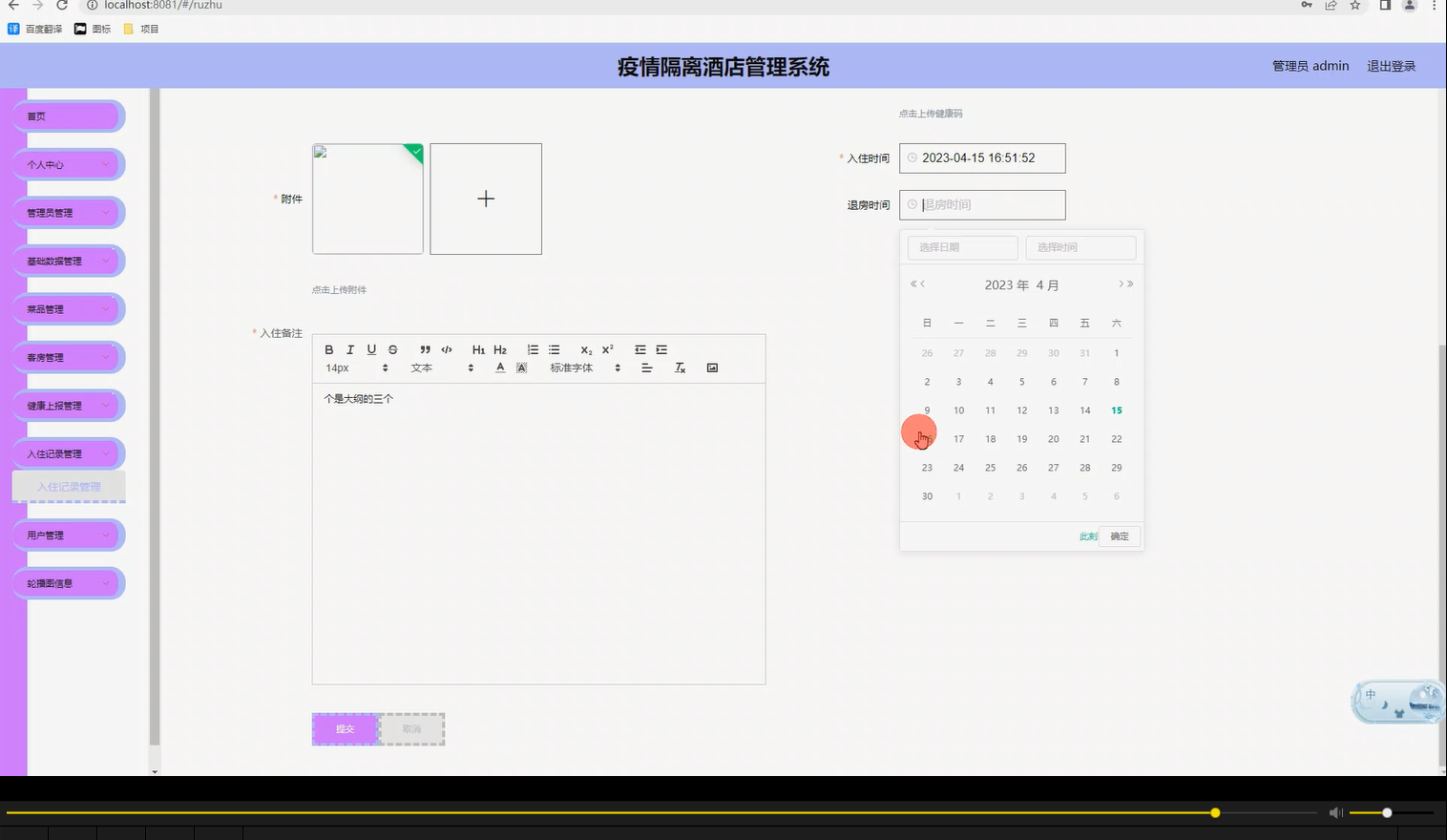Click the plus box to upload attachment
Viewport: 1447px width, 840px height.
[x=486, y=199]
